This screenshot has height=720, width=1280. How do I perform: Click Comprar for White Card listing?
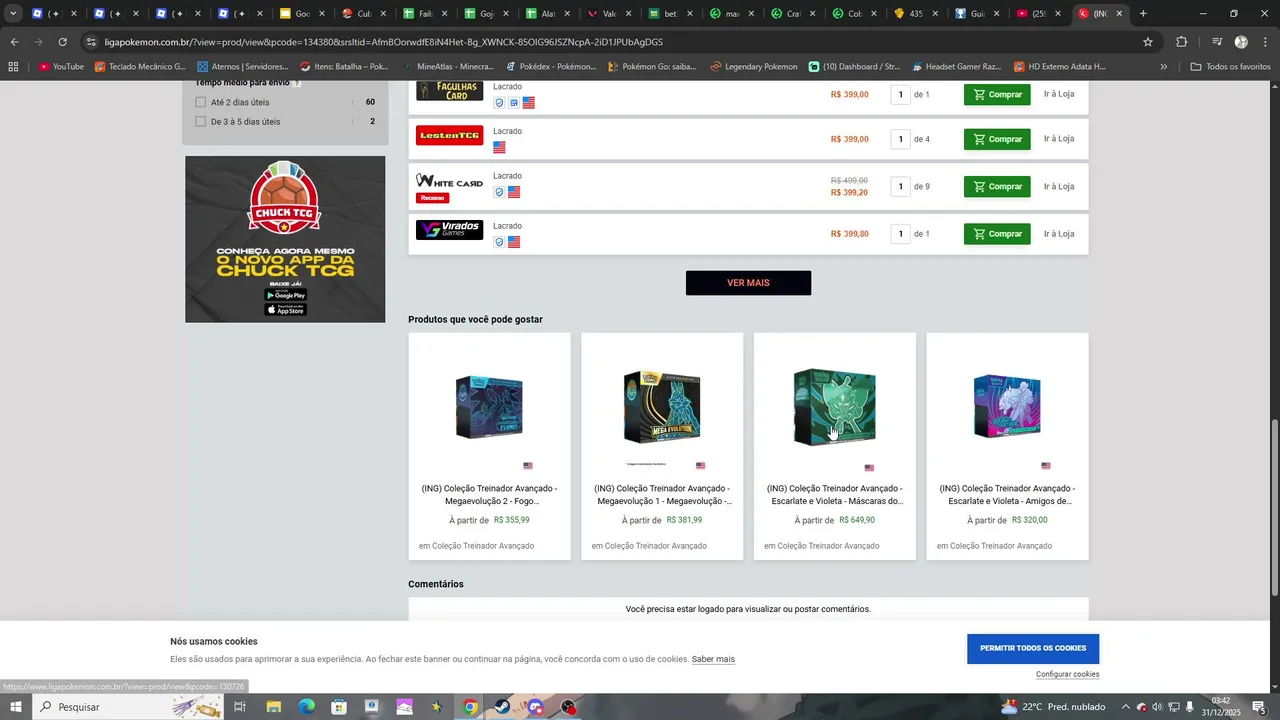coord(997,186)
